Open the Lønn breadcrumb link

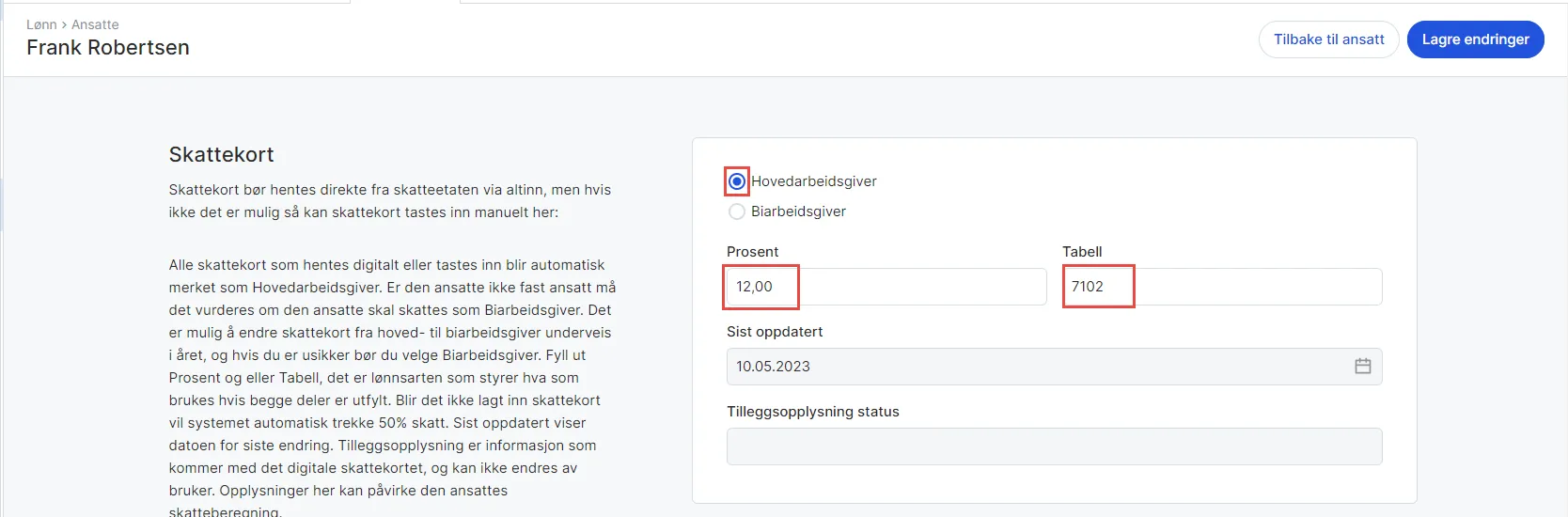click(x=41, y=24)
